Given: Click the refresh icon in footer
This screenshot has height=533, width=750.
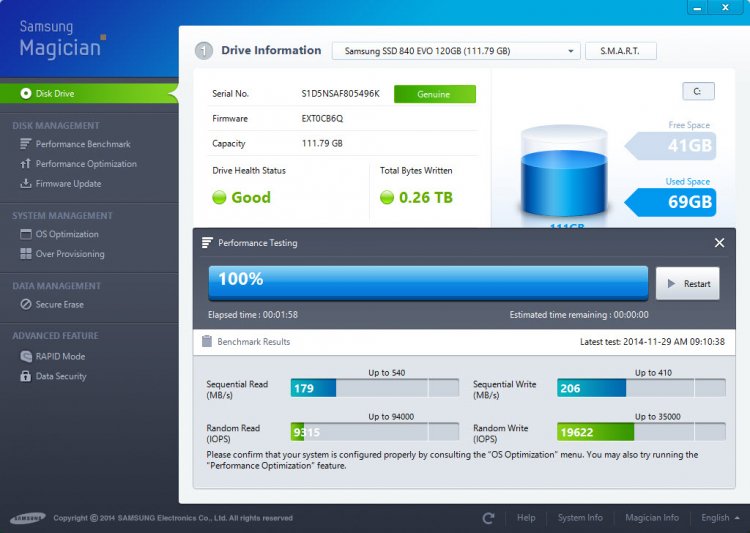Looking at the screenshot, I should [488, 518].
